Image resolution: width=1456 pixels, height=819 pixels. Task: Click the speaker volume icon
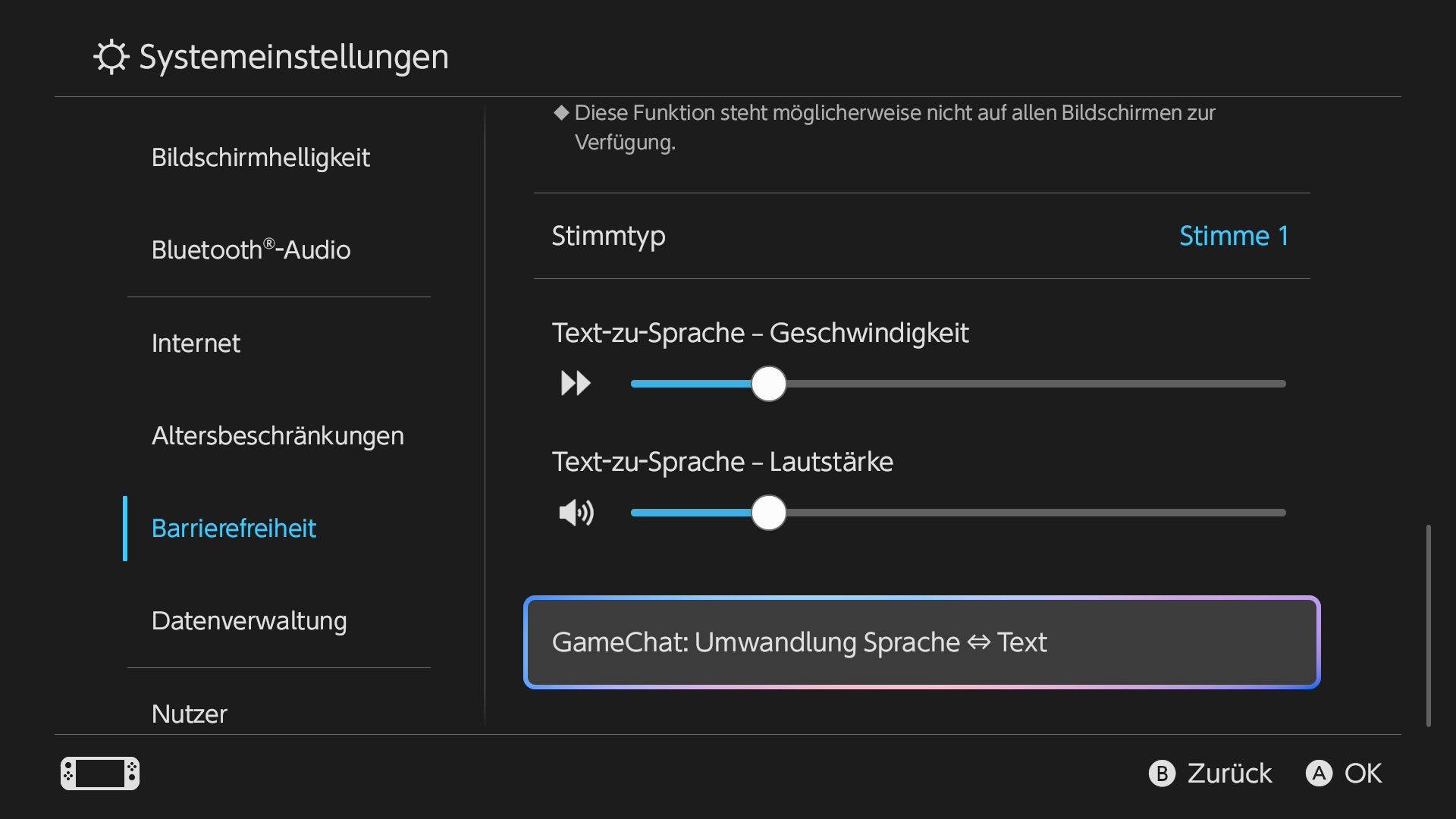coord(576,513)
